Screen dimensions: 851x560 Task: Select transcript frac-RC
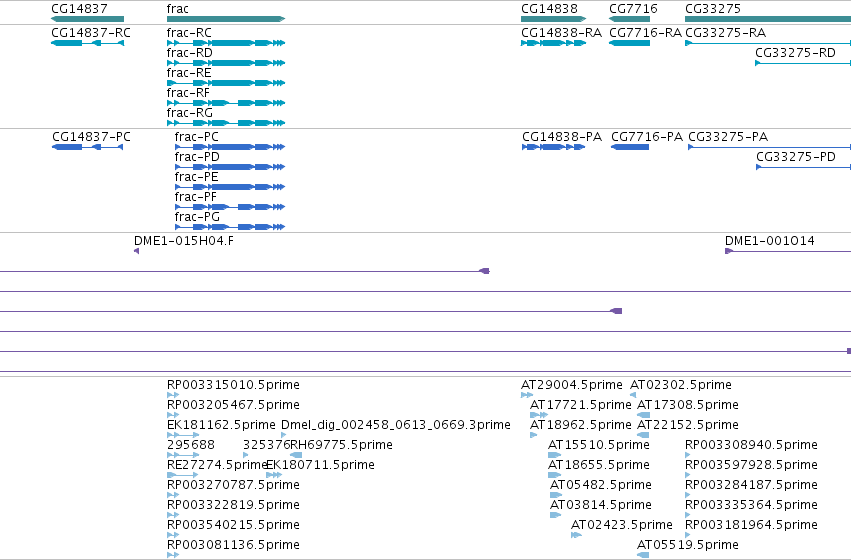pos(226,43)
